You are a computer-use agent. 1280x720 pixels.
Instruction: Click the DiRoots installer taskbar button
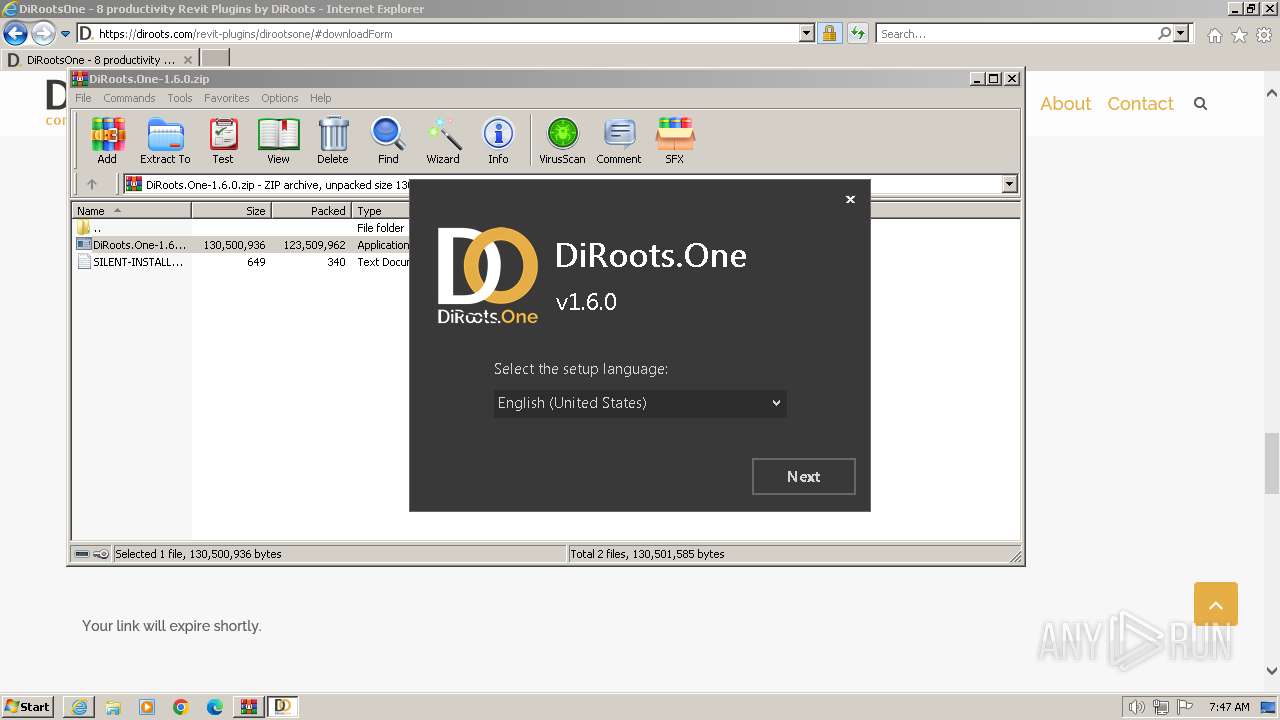click(x=283, y=707)
